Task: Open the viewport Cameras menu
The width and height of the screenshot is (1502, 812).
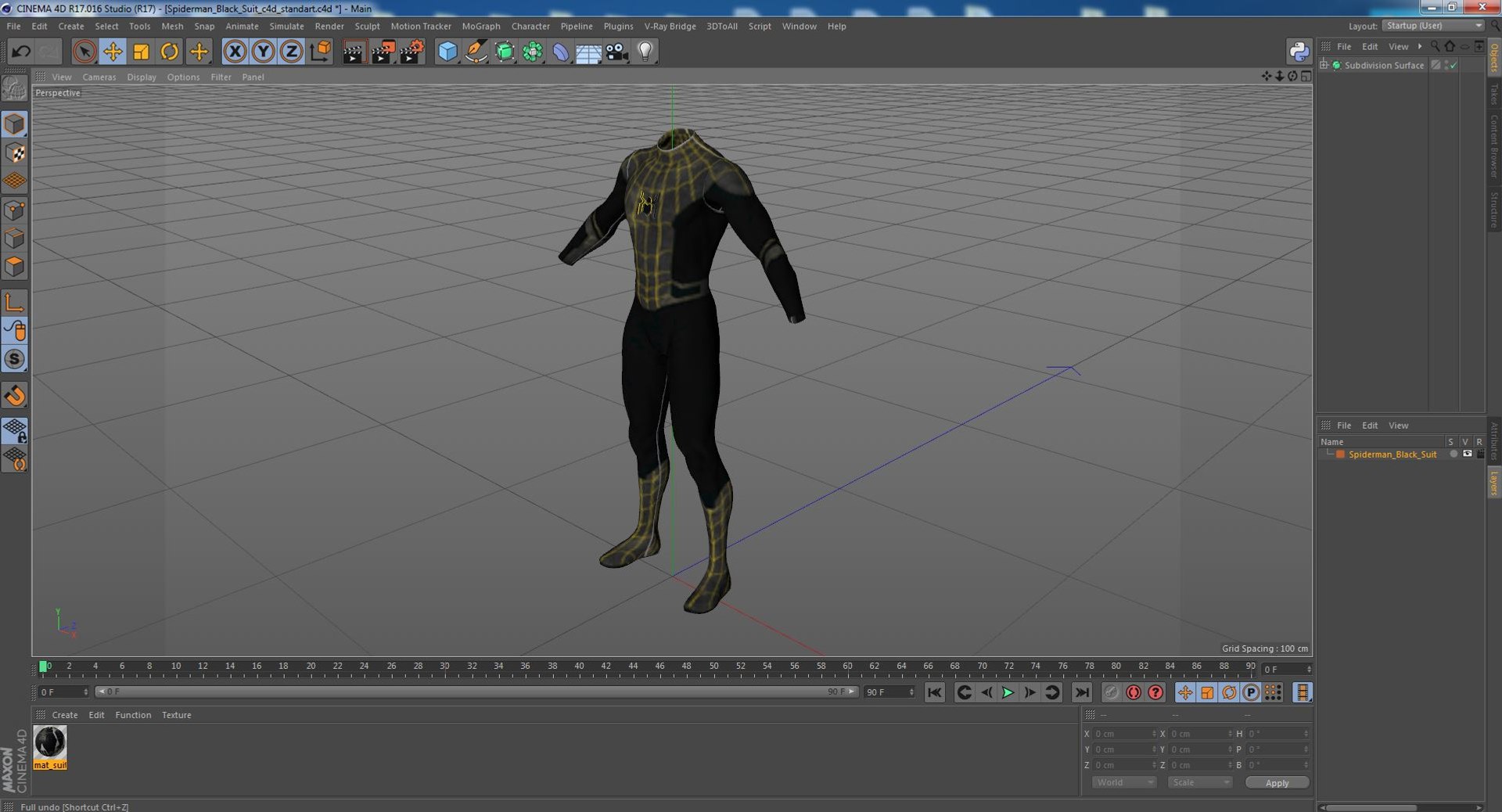Action: [x=99, y=77]
